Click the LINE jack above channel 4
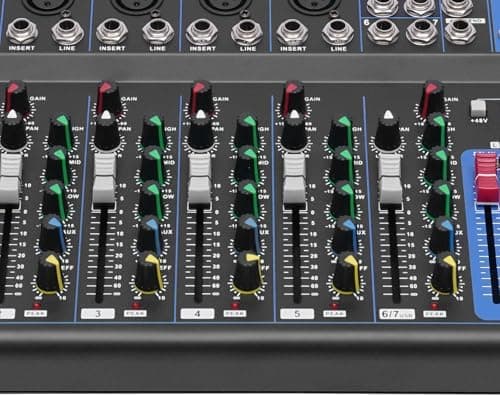 (247, 32)
